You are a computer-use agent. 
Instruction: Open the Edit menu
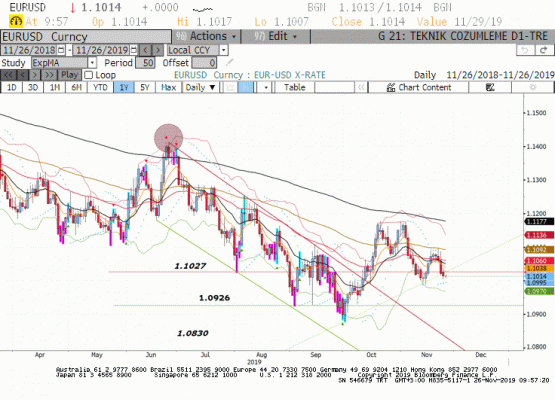[276, 36]
